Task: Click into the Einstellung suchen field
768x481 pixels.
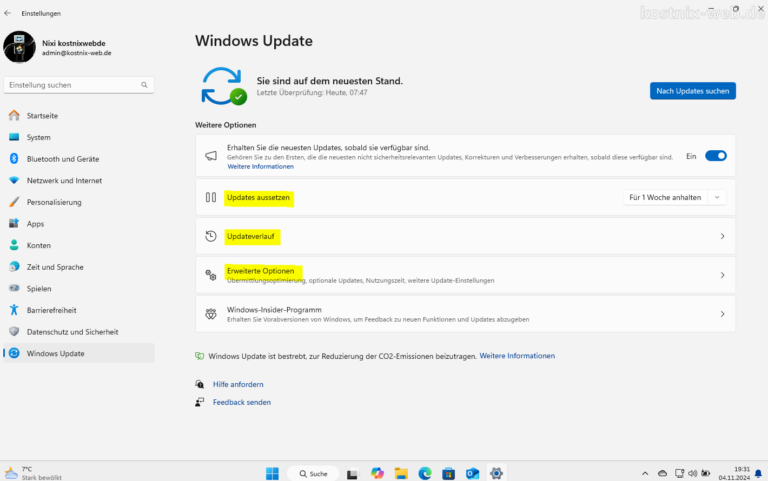Action: point(79,85)
